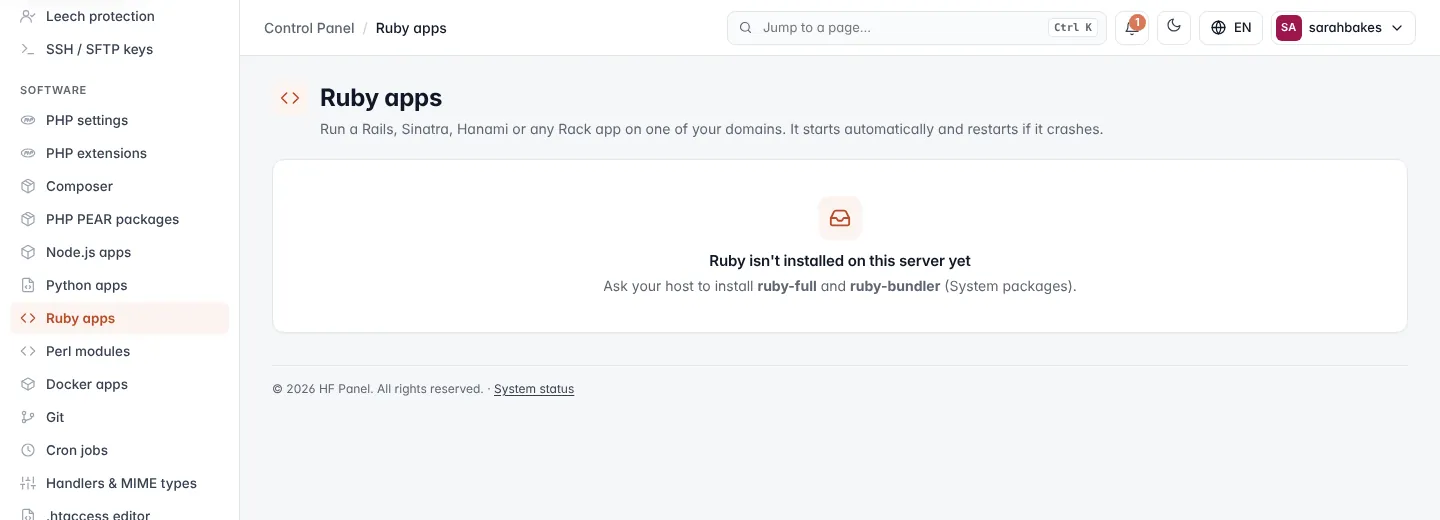Click the search magnifier icon
1440x520 pixels.
[745, 28]
